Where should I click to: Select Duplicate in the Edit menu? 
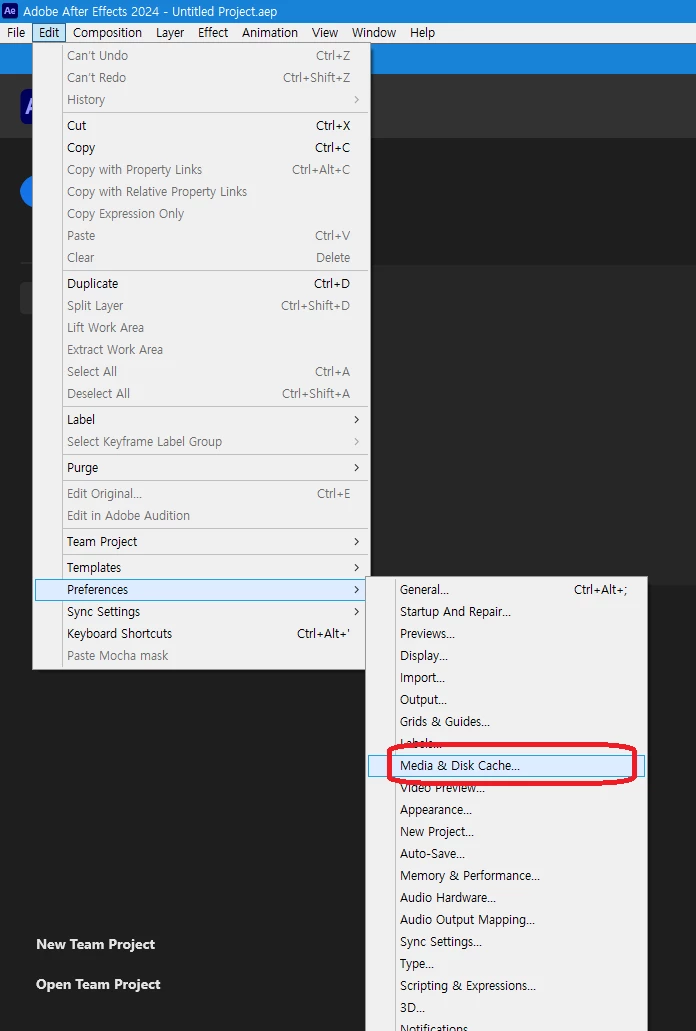tap(201, 283)
